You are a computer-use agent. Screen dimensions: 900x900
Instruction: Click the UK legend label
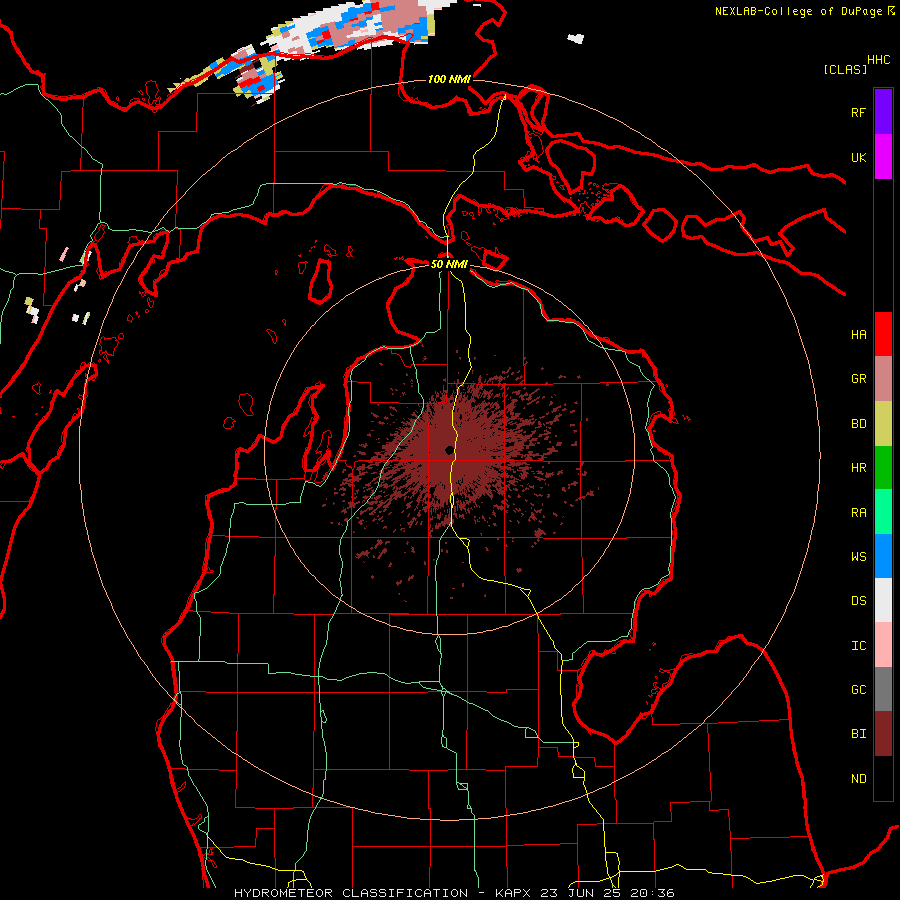click(x=858, y=157)
